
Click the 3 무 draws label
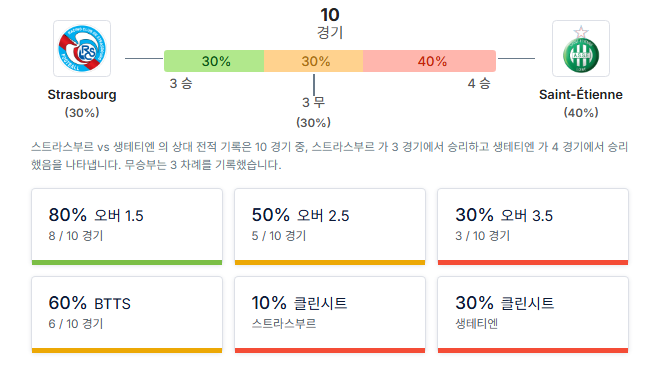click(313, 102)
